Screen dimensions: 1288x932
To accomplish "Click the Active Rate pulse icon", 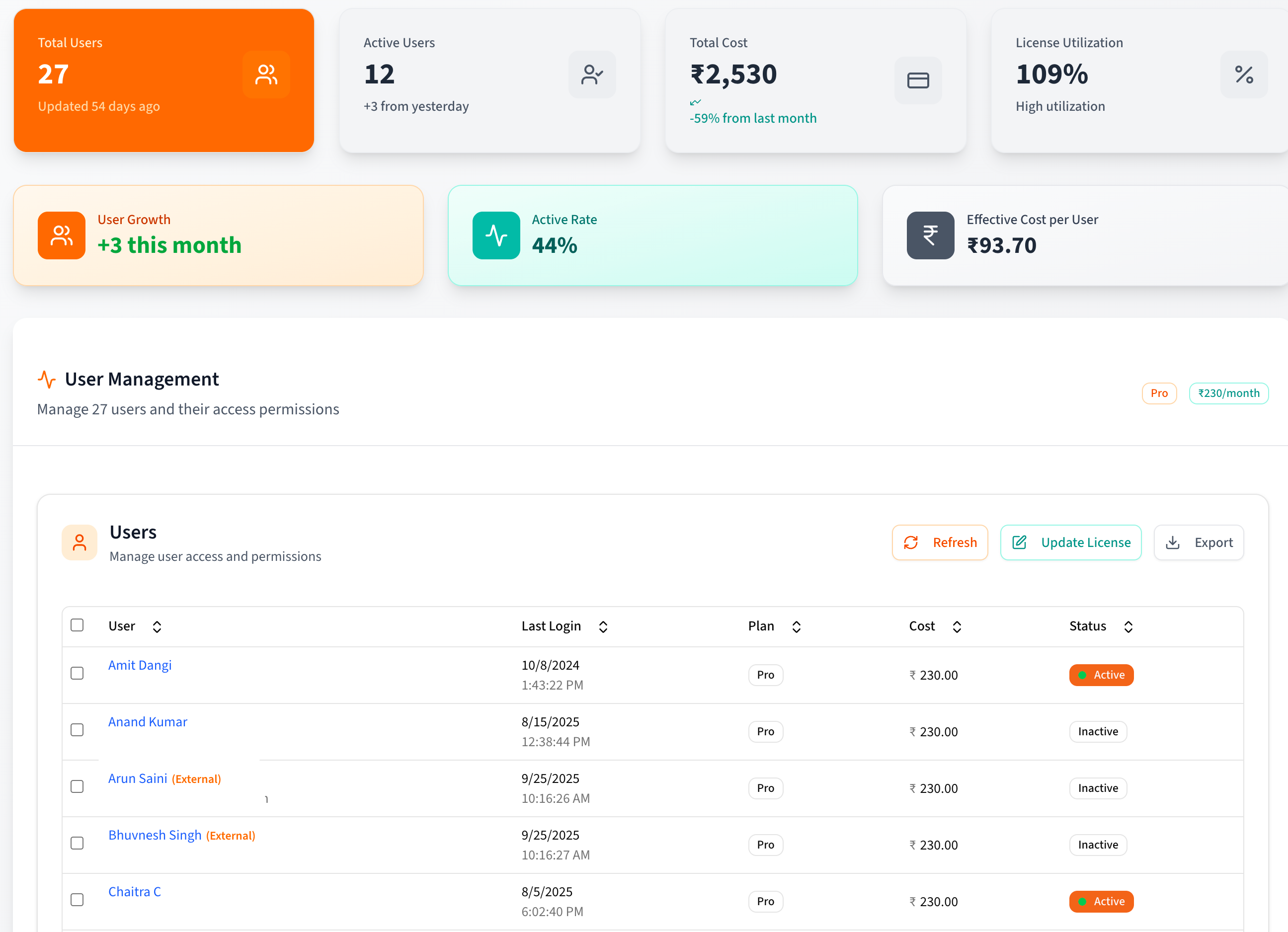I will pos(496,235).
